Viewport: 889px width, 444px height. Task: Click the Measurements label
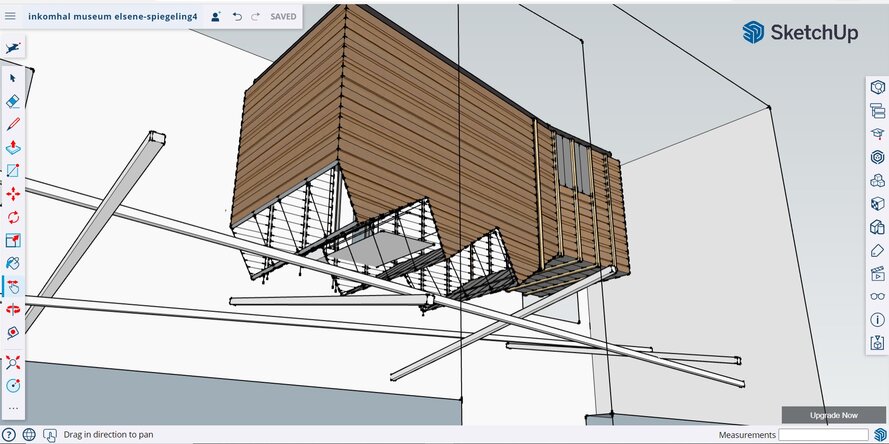pyautogui.click(x=747, y=435)
